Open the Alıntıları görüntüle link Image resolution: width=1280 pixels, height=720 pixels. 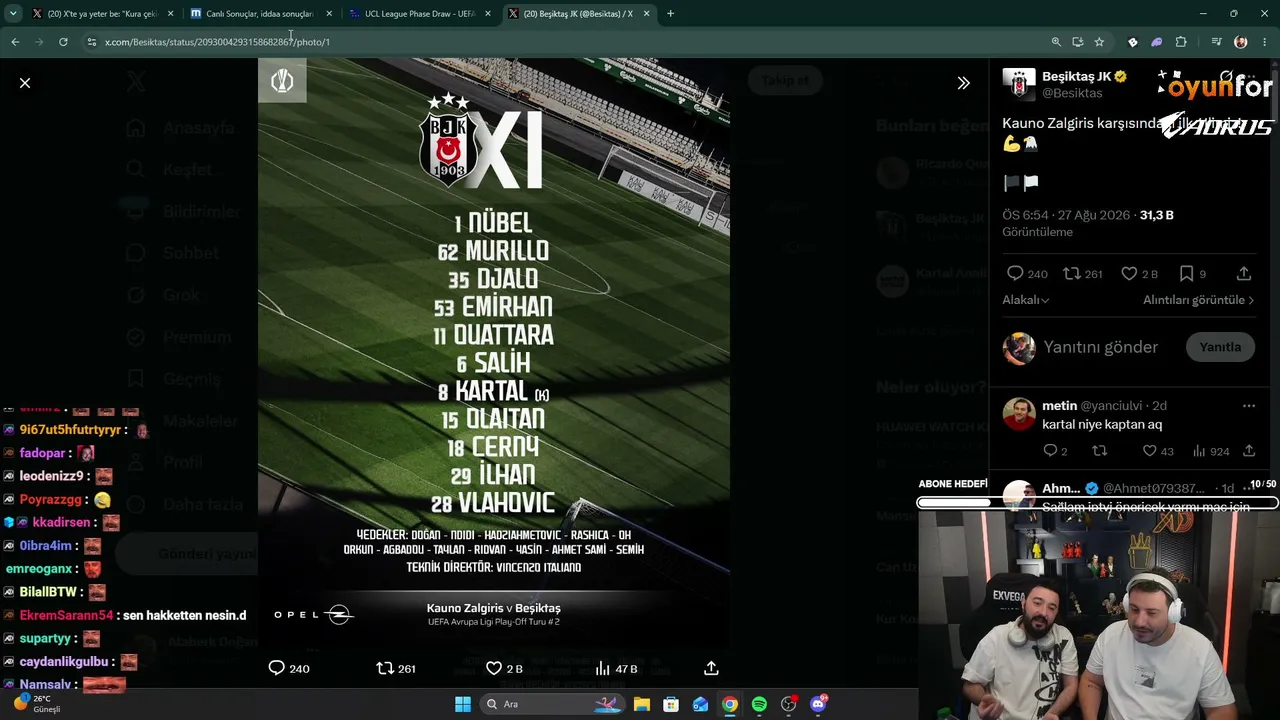tap(1199, 300)
